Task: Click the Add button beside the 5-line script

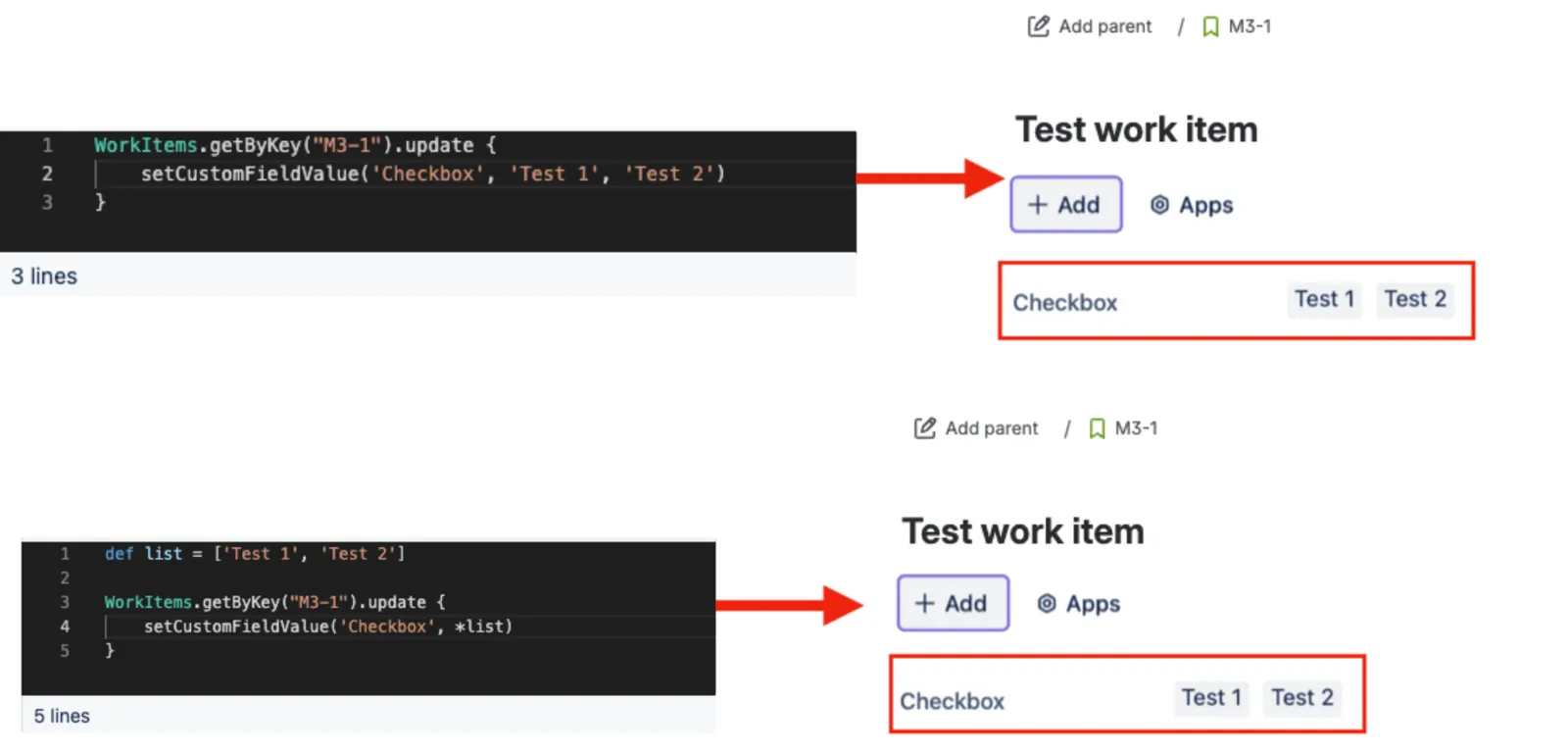Action: click(953, 603)
